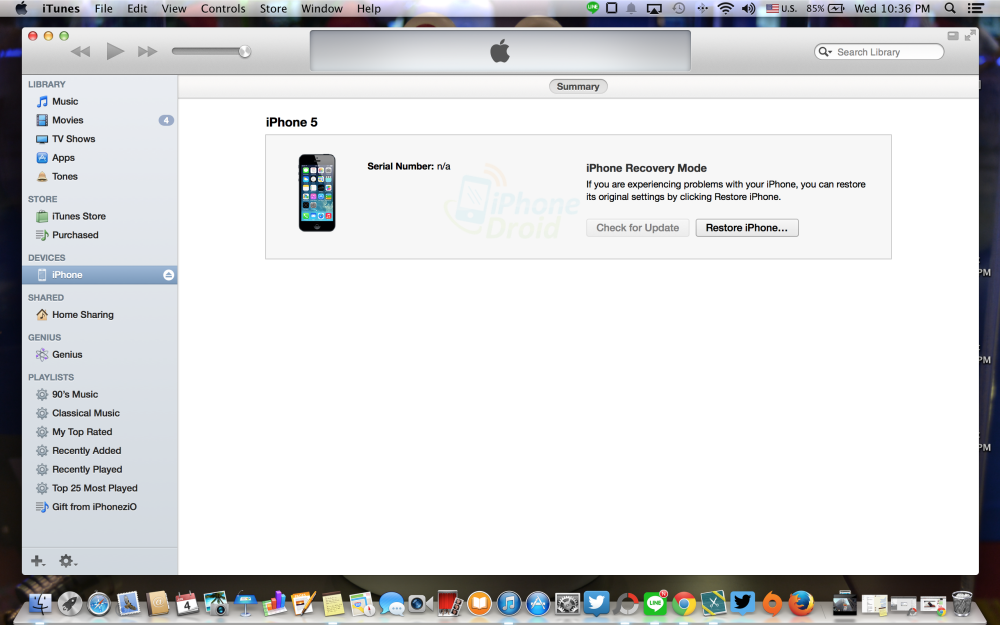Go back to the previous track

pyautogui.click(x=81, y=51)
